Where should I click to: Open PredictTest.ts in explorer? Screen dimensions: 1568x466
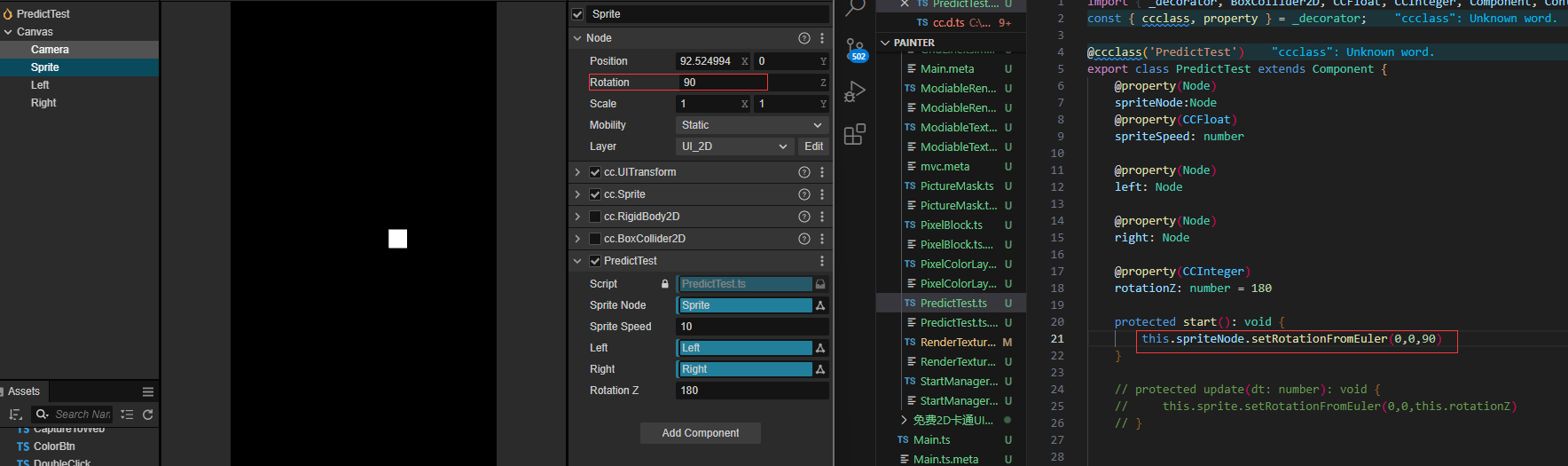coord(953,304)
